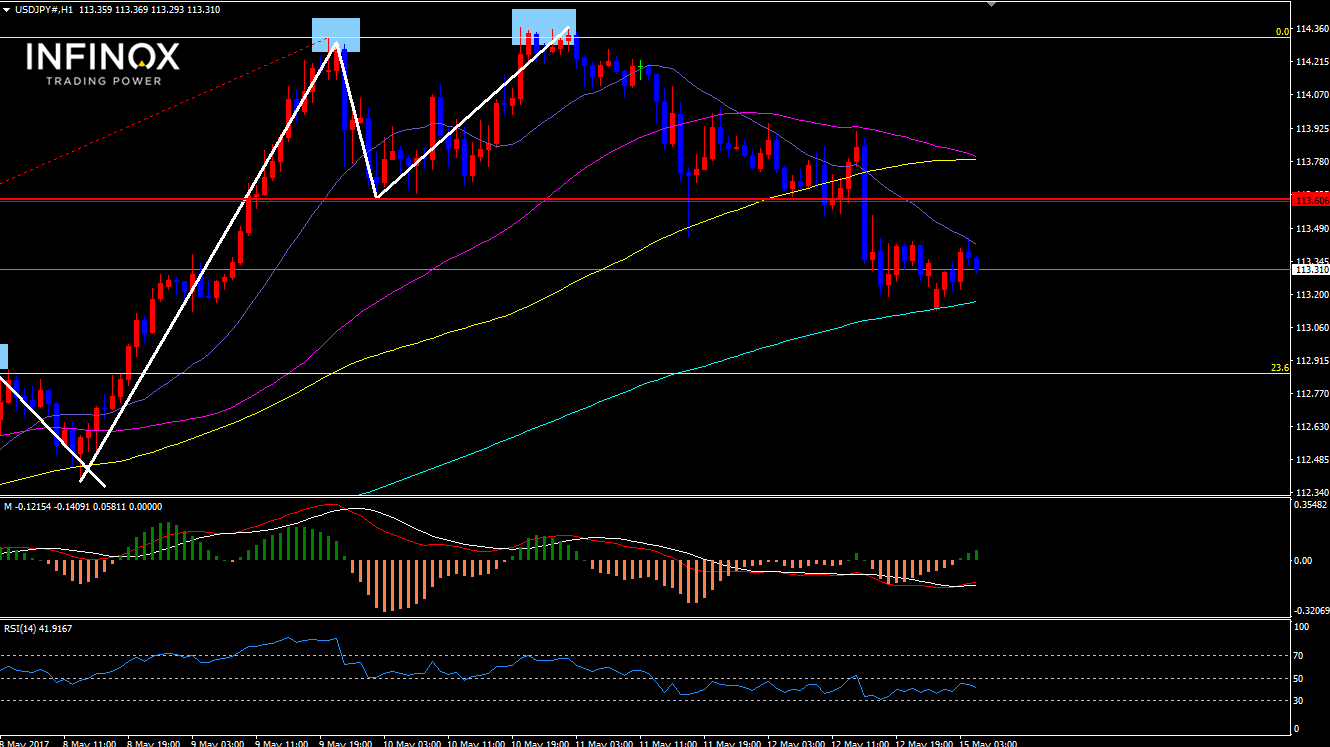Click the chart shift triangle marker at top
1330x747 pixels.
pyautogui.click(x=991, y=4)
